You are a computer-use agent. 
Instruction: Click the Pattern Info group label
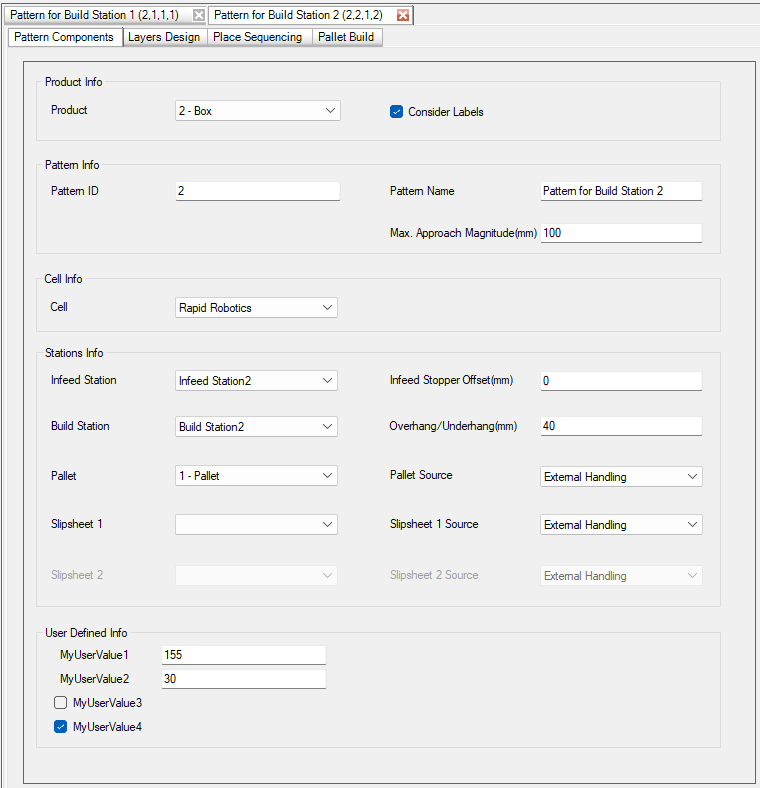[72, 165]
